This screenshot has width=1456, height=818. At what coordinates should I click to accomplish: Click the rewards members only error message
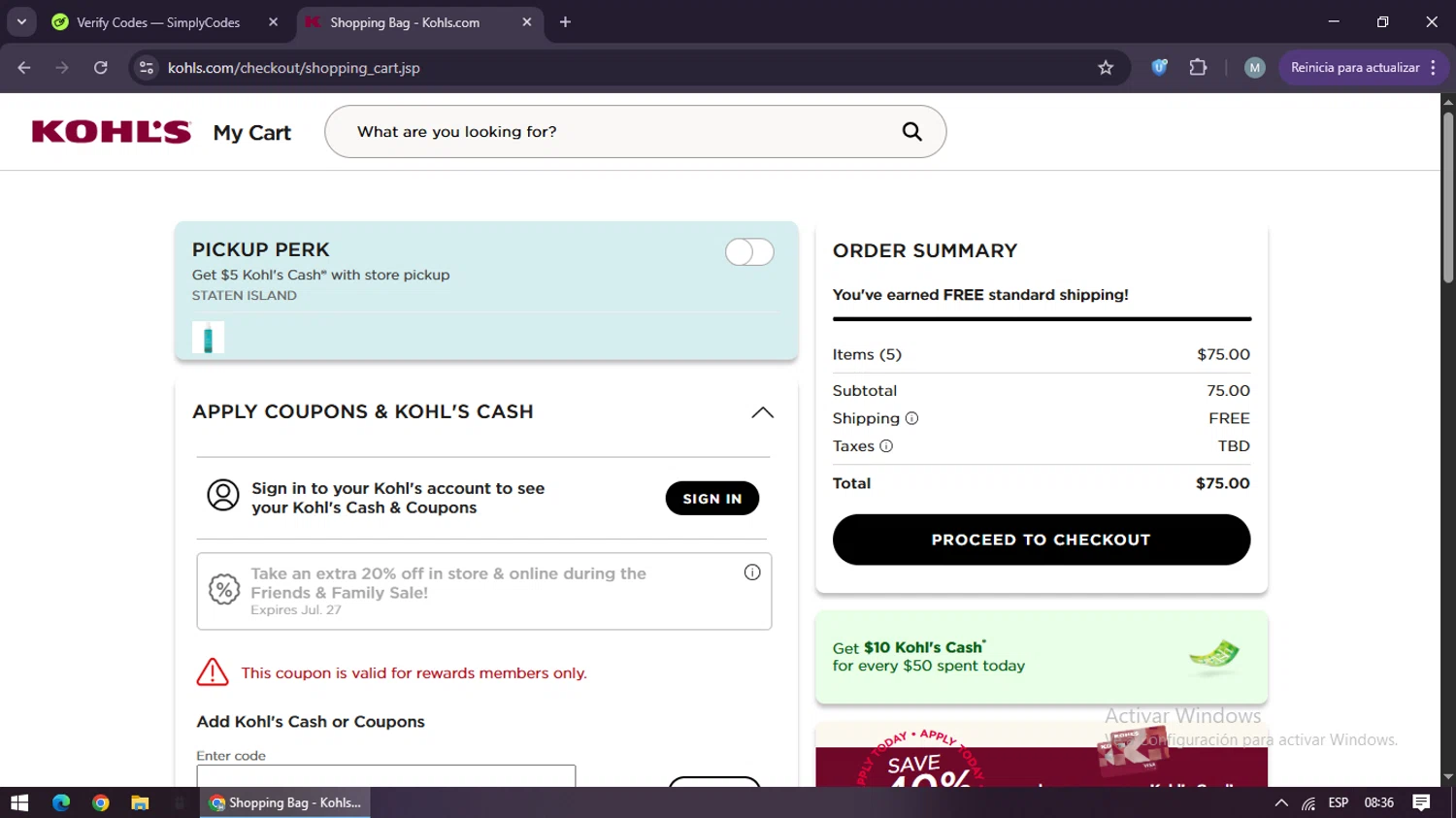[x=414, y=673]
